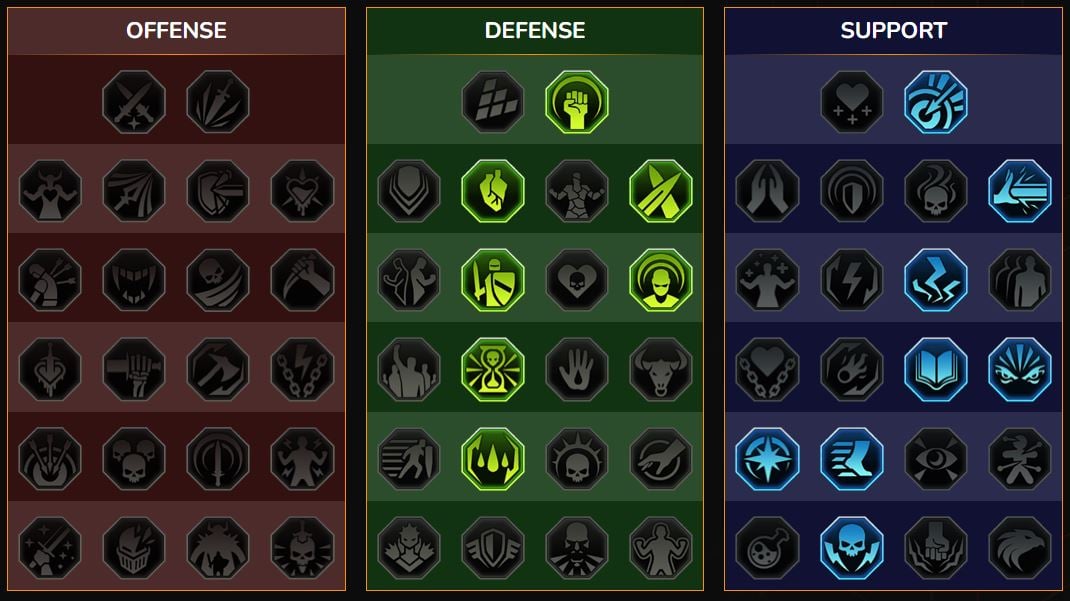Click the axe Offense mastery icon
1070x601 pixels.
(x=218, y=369)
